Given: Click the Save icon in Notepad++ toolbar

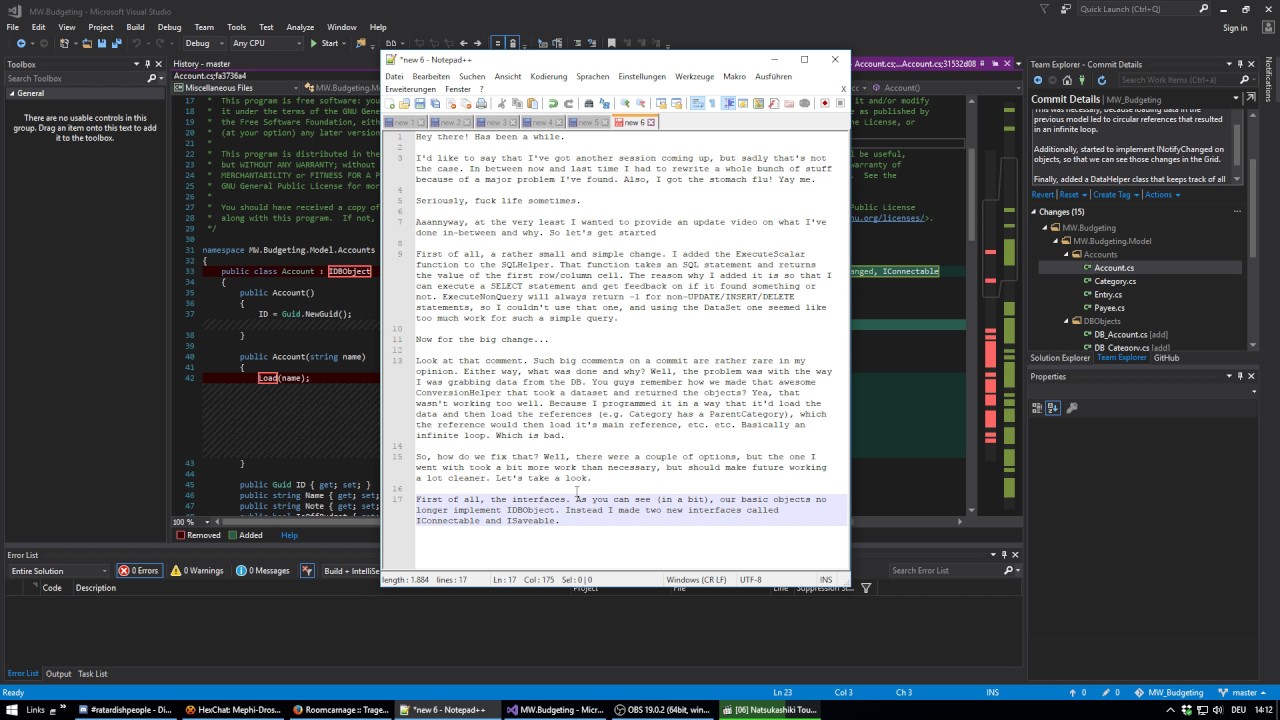Looking at the screenshot, I should (x=420, y=103).
